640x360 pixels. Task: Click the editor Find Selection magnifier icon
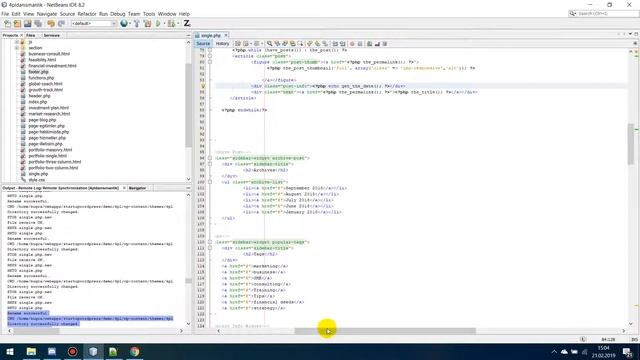269,44
